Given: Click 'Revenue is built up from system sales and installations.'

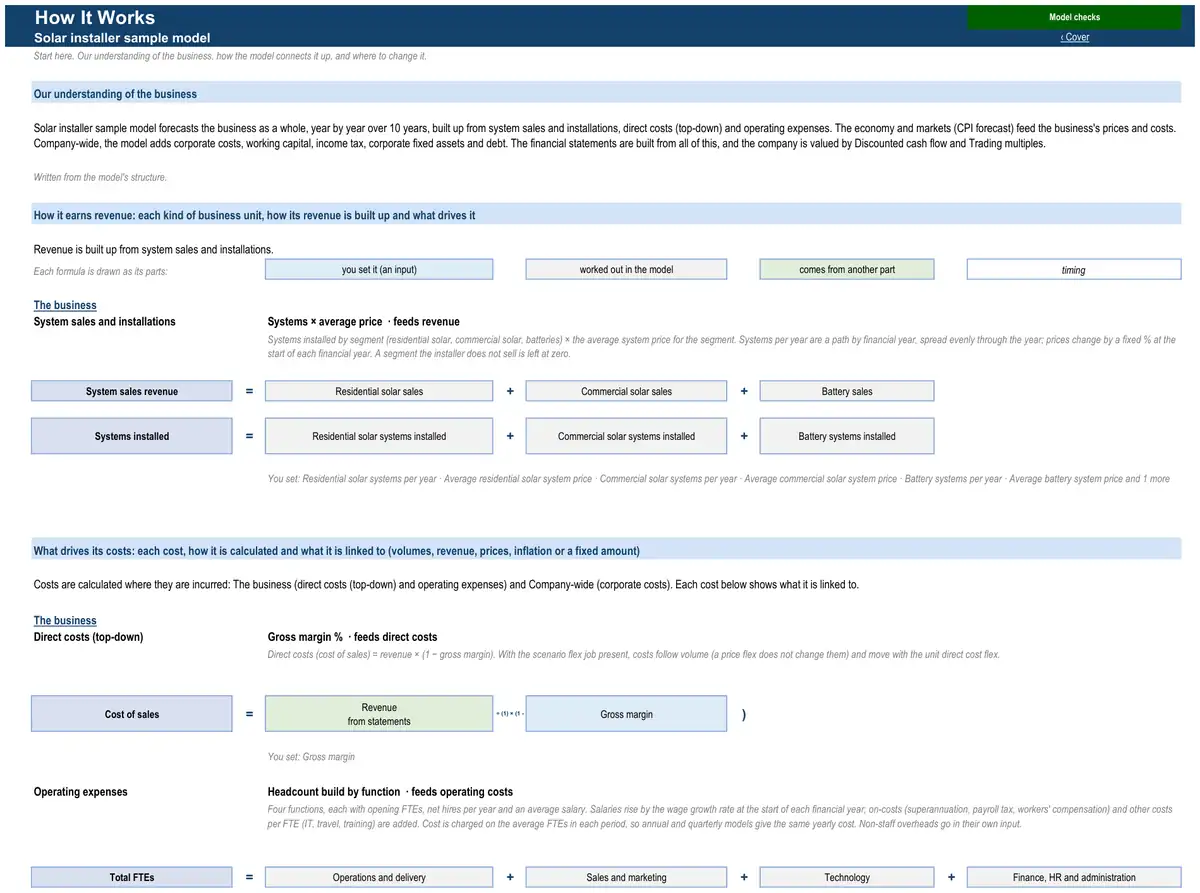Looking at the screenshot, I should [154, 250].
